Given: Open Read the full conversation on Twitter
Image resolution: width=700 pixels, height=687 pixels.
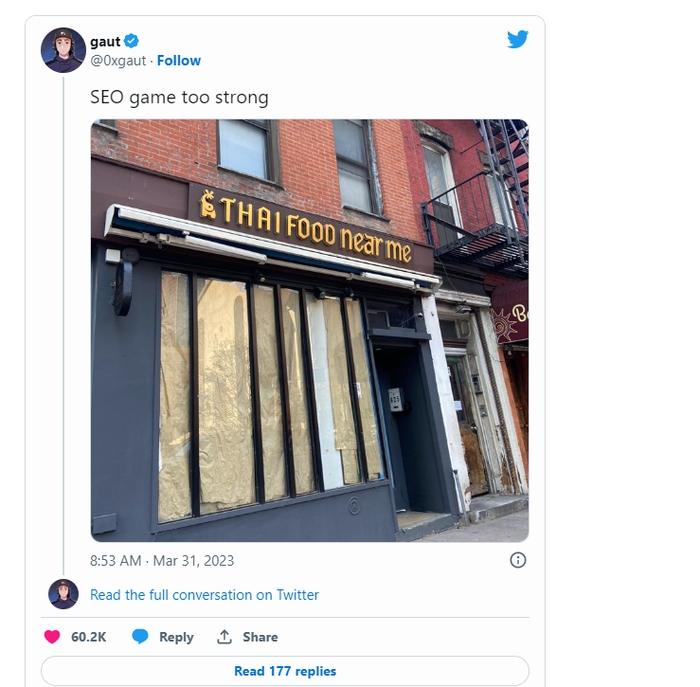Looking at the screenshot, I should click(x=204, y=595).
